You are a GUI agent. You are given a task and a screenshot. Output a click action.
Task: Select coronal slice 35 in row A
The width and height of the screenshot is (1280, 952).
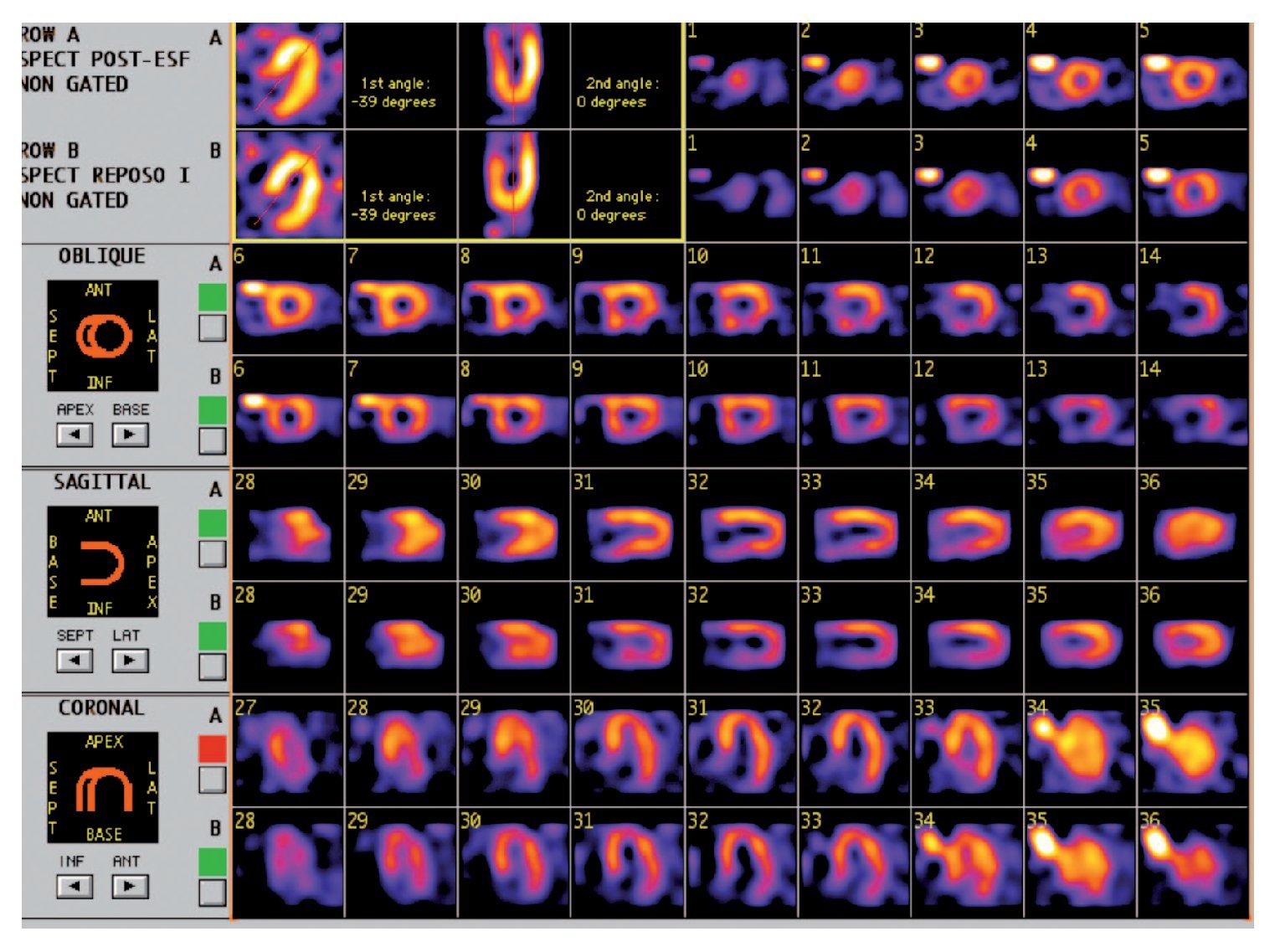pos(1191,749)
